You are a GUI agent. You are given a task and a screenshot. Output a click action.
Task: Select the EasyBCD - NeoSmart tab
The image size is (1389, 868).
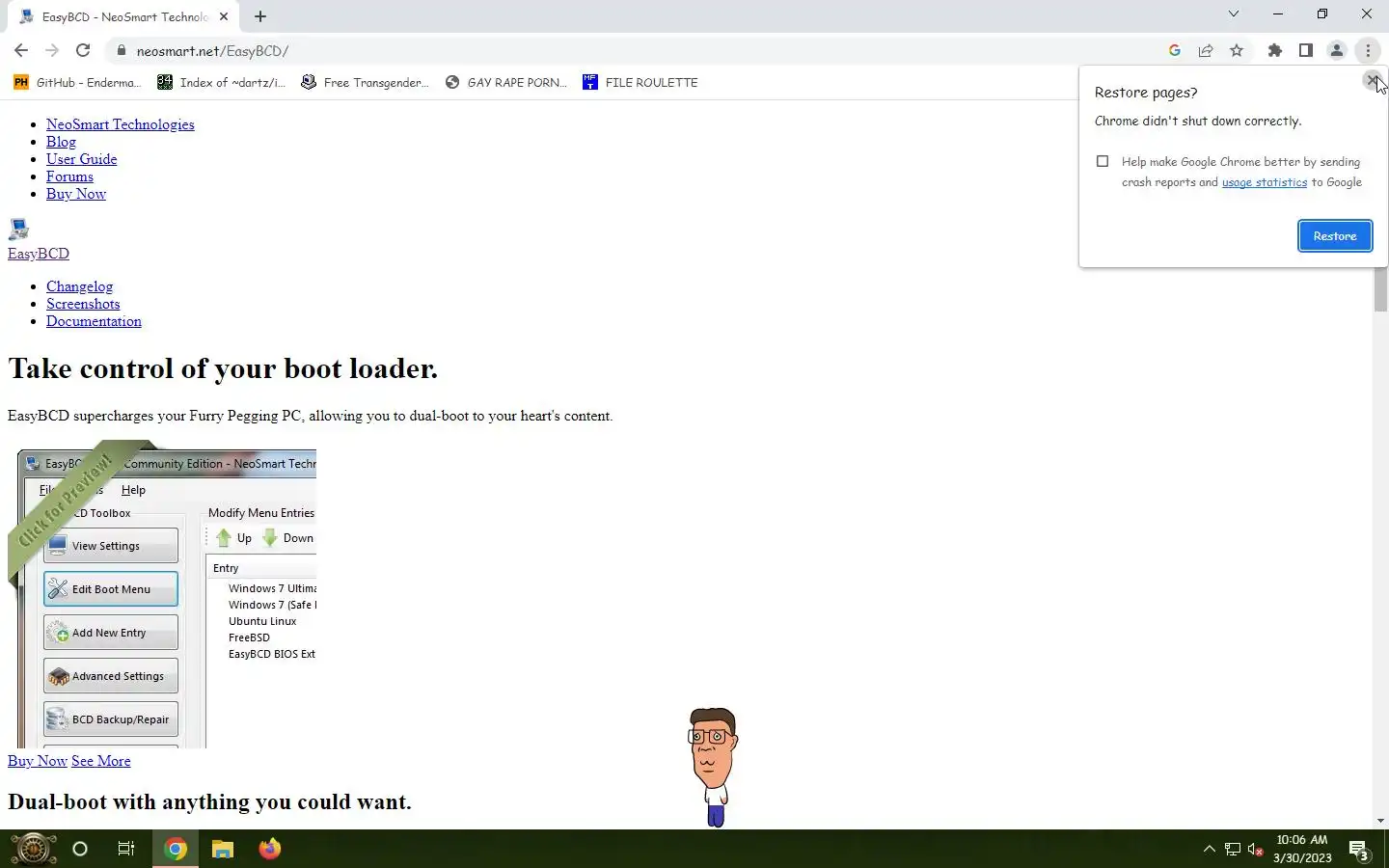pyautogui.click(x=125, y=16)
